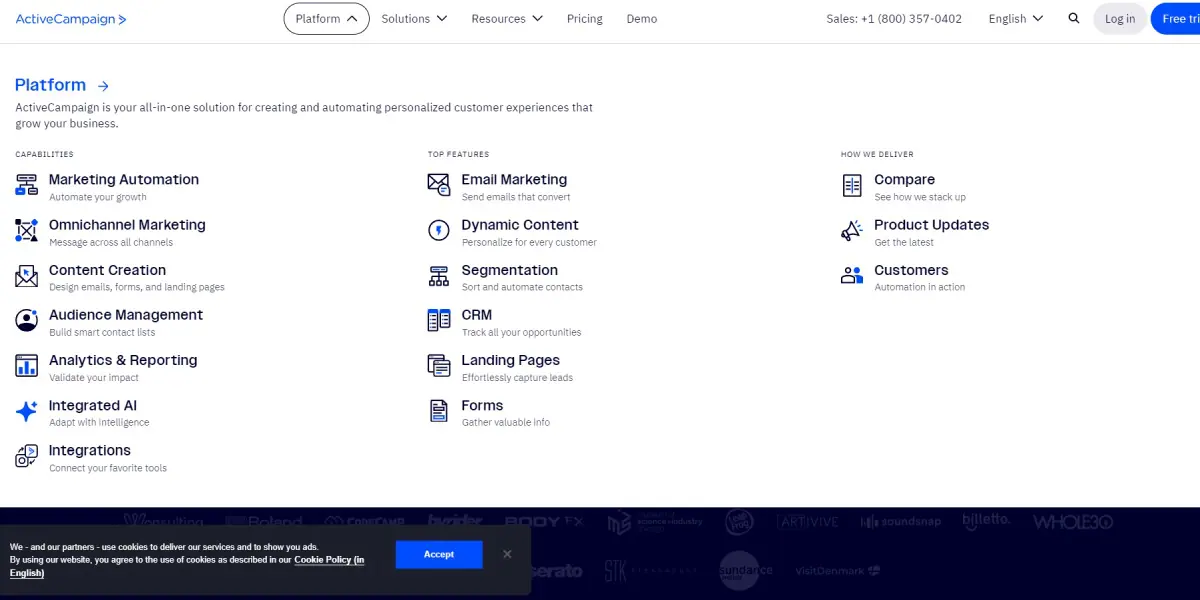Expand the Resources dropdown menu
Screen dimensions: 1200x600
(507, 19)
